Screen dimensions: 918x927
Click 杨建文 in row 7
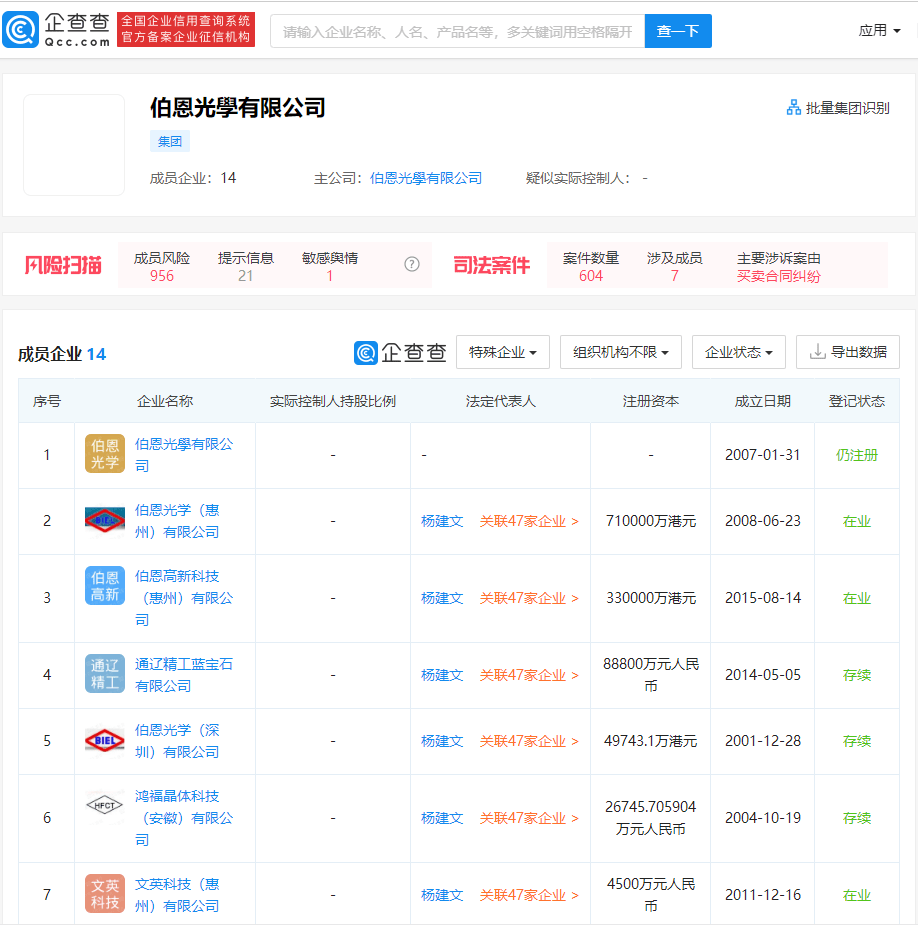tap(442, 894)
